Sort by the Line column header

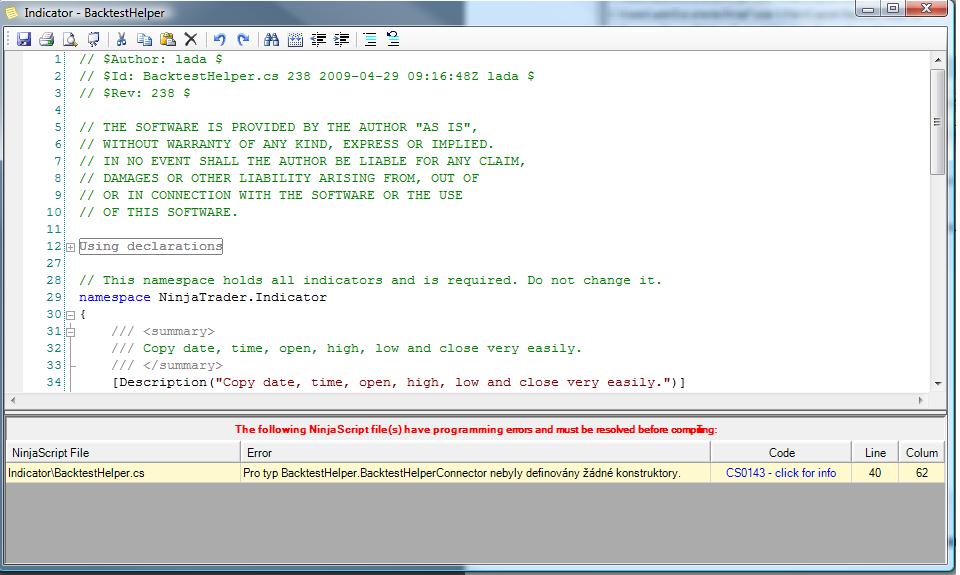click(x=875, y=453)
